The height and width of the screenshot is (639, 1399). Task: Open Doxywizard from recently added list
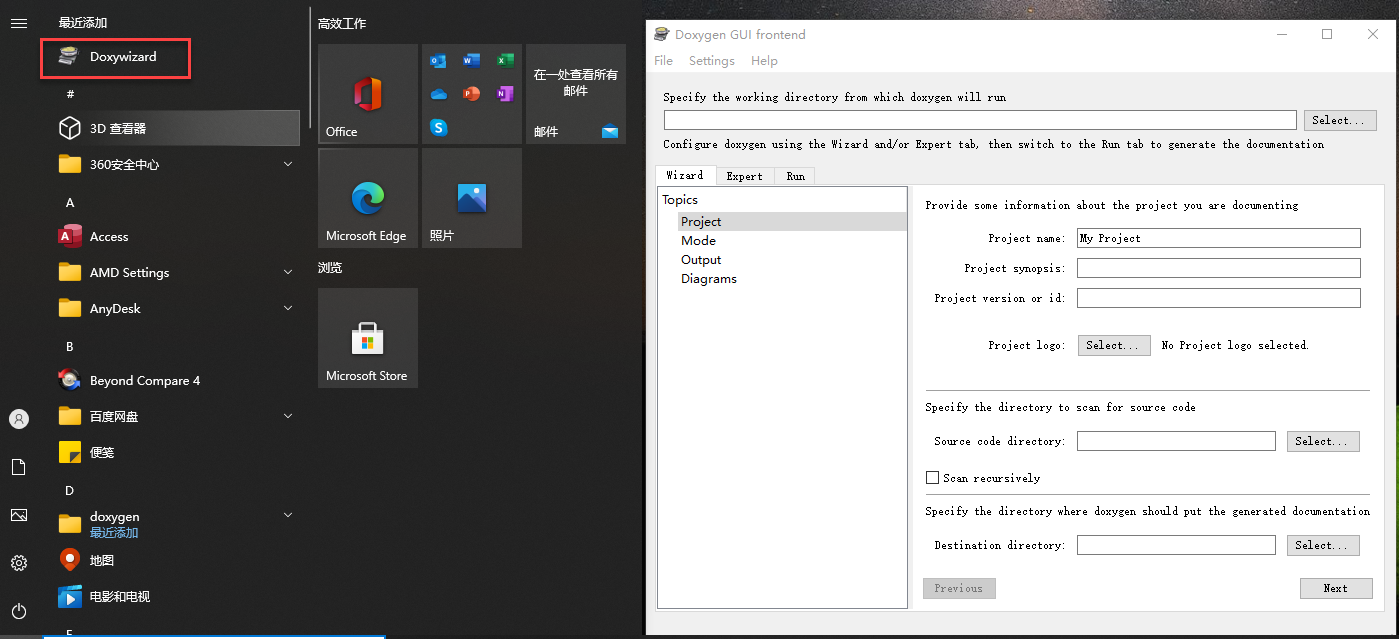122,57
